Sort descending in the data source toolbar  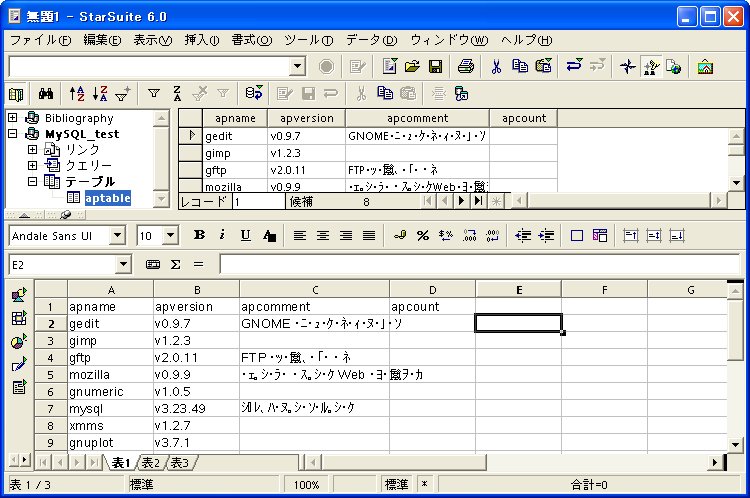tap(99, 94)
